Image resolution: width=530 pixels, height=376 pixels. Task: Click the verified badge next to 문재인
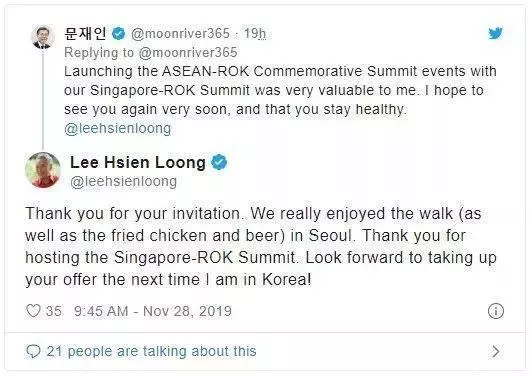click(x=118, y=33)
